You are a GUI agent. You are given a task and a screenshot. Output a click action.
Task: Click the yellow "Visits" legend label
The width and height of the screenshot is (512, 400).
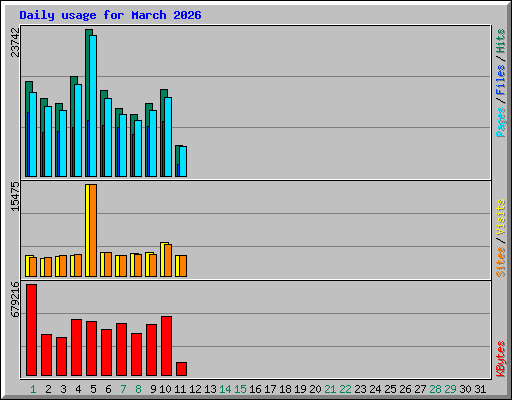[500, 218]
